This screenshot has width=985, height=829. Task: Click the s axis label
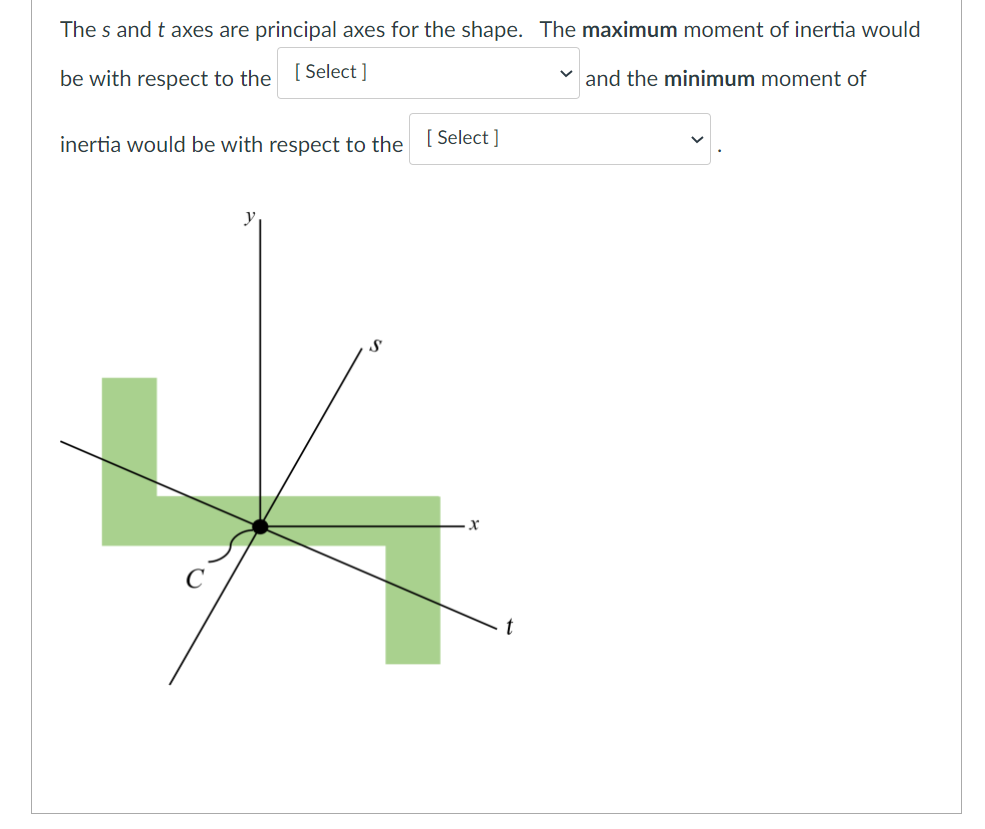tap(374, 345)
